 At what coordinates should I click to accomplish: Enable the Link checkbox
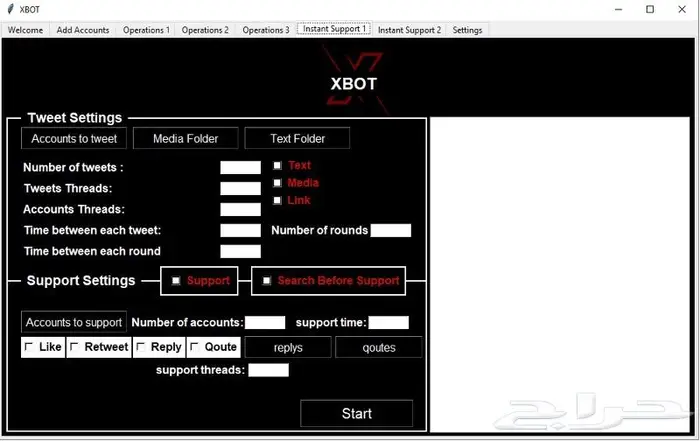(277, 200)
